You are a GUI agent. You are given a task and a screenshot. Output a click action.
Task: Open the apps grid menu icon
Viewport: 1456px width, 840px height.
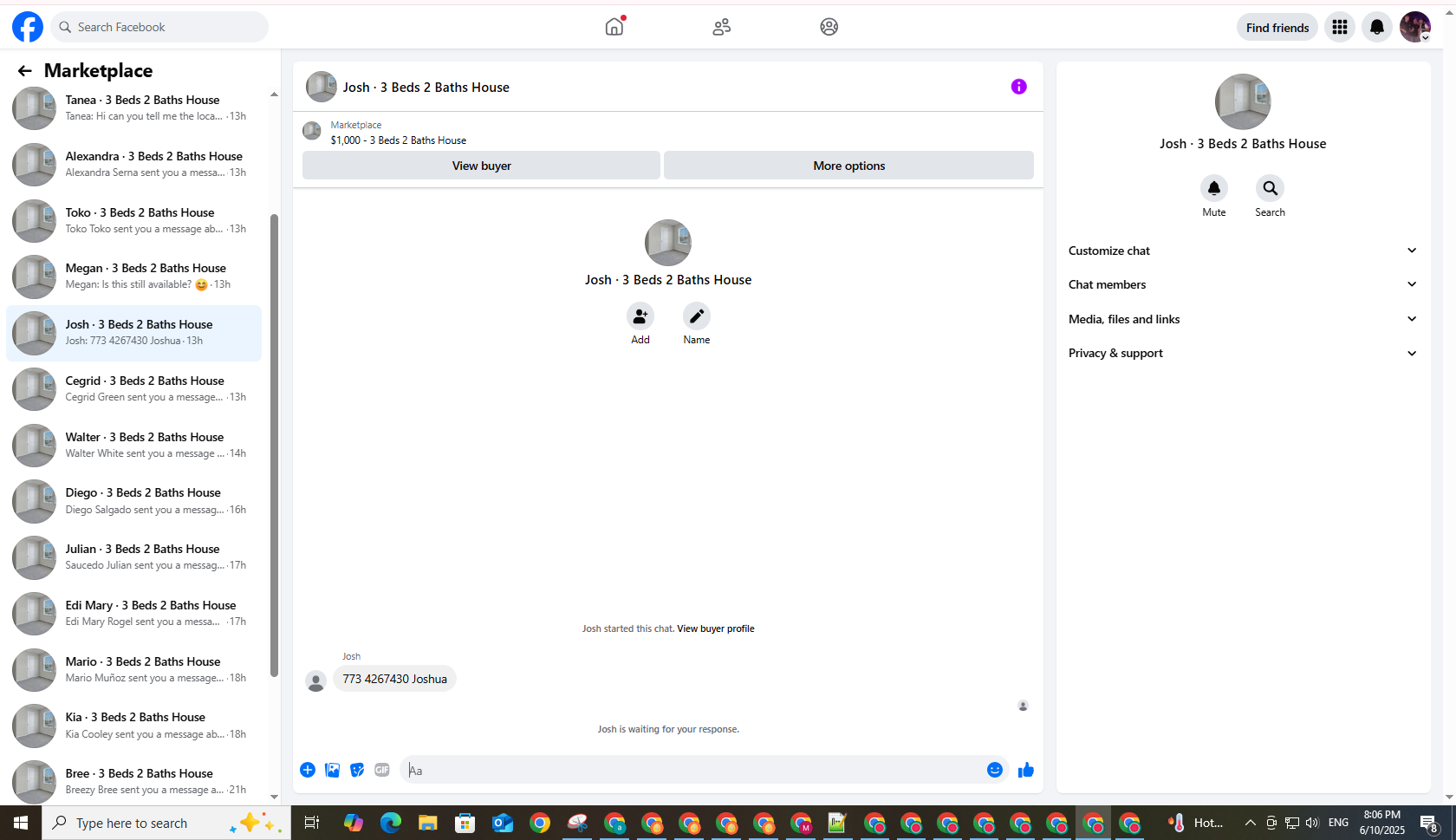pyautogui.click(x=1340, y=27)
